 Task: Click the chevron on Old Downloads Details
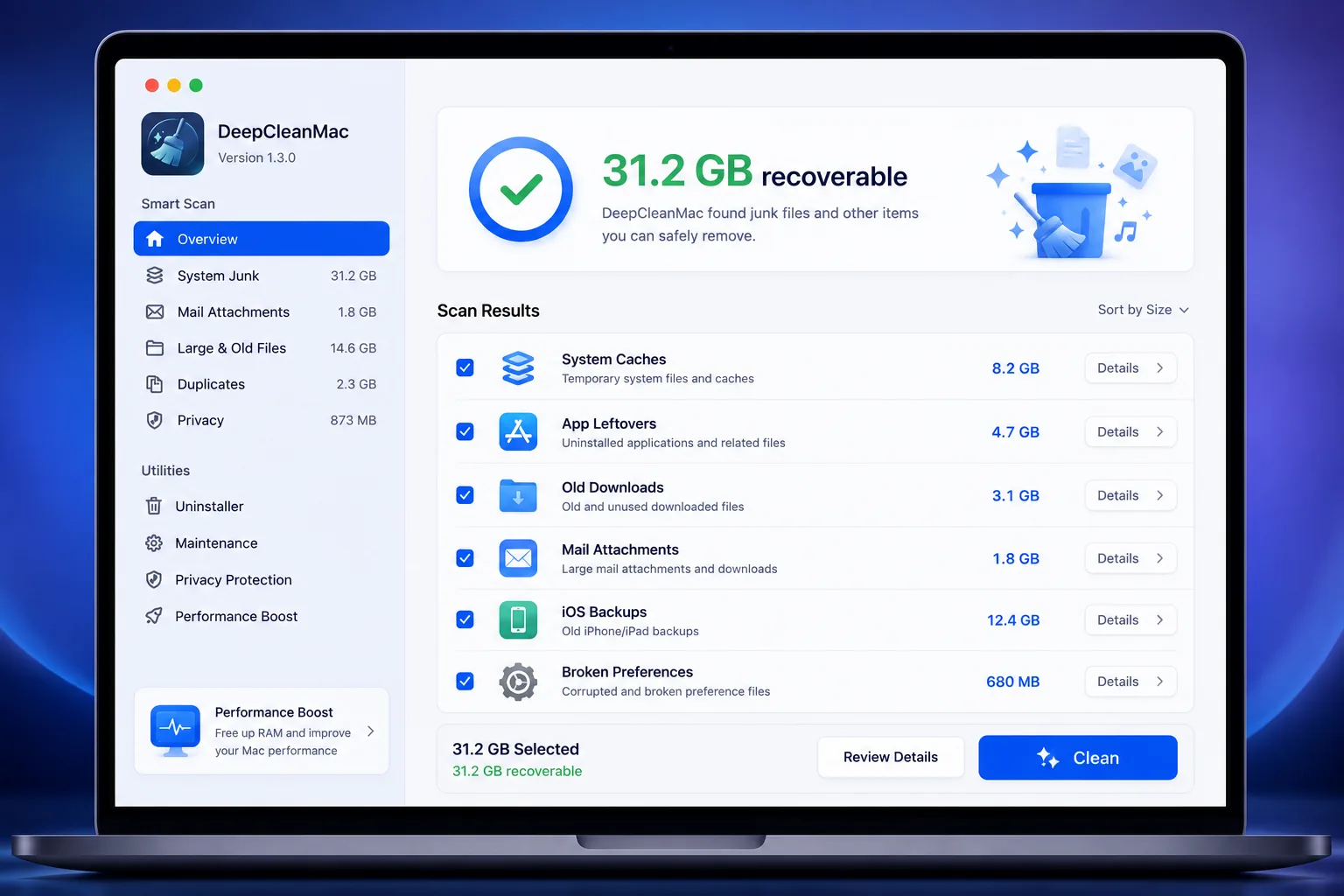(1160, 495)
